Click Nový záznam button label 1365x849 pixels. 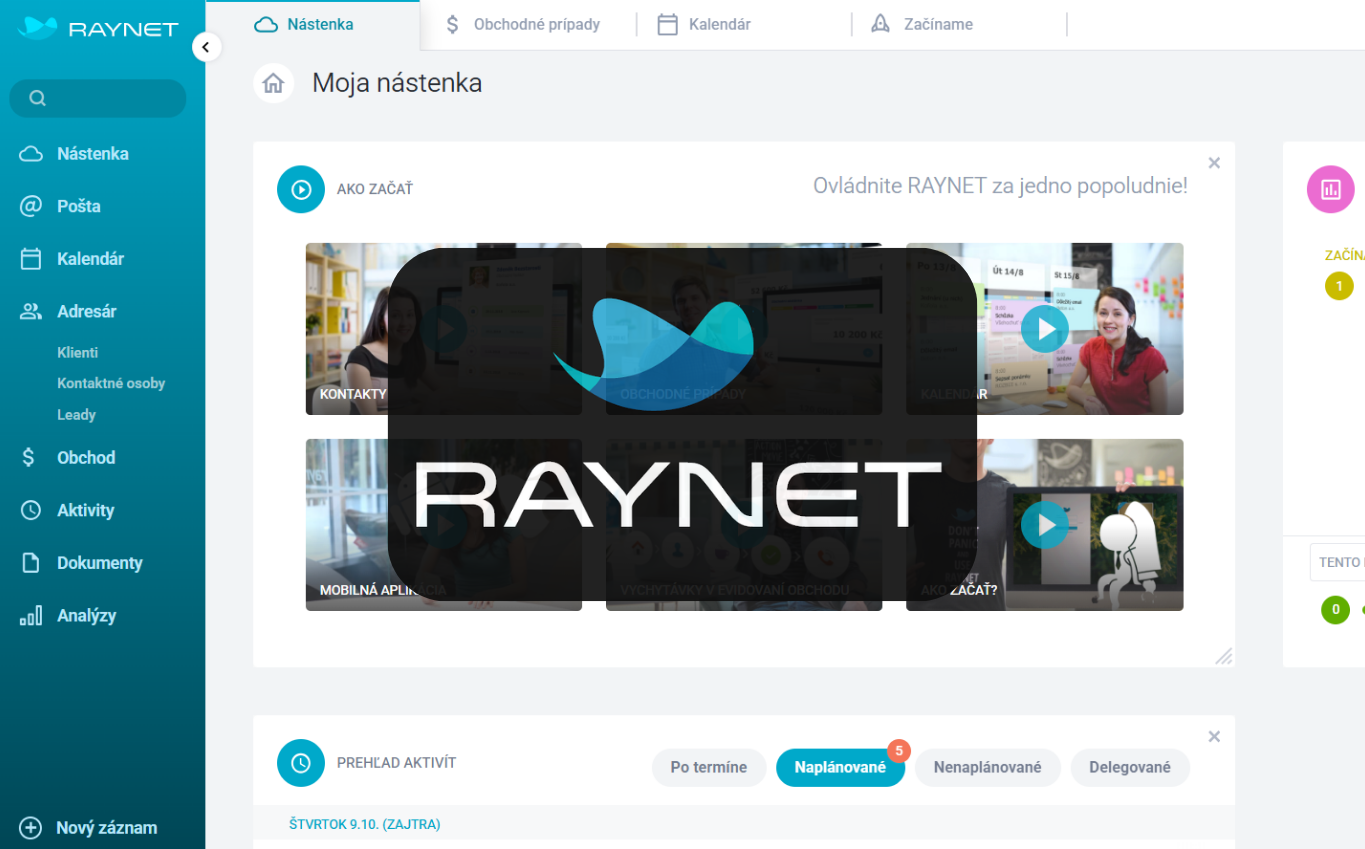(106, 828)
